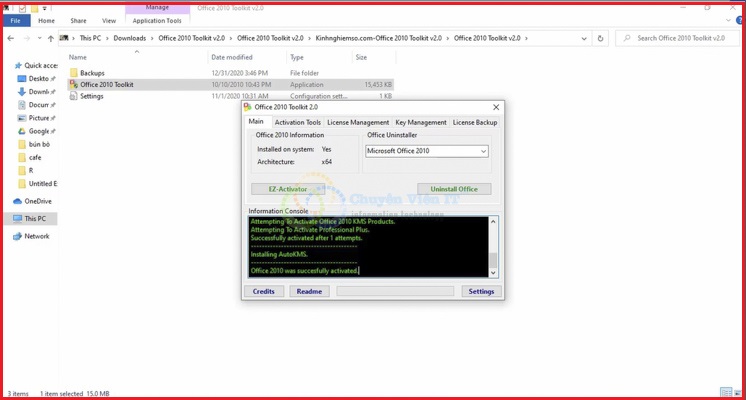Click the Office 2010 Toolkit application file icon
Image resolution: width=746 pixels, height=400 pixels.
click(x=73, y=85)
